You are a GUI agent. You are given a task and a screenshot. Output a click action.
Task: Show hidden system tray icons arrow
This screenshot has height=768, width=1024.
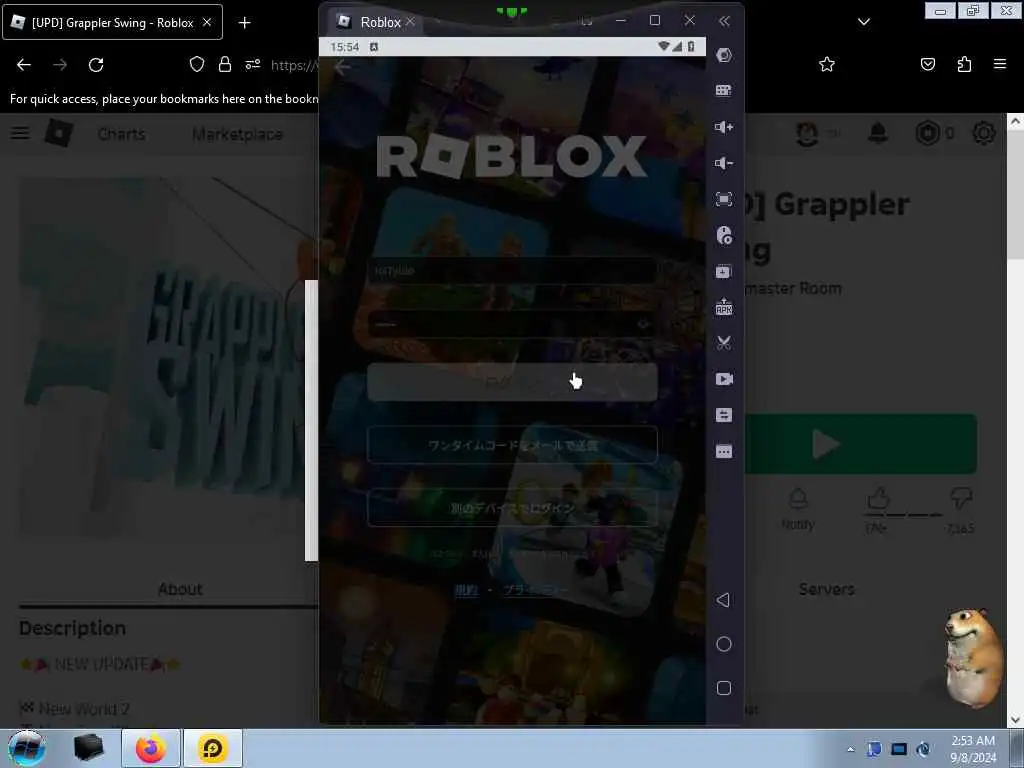(x=850, y=749)
